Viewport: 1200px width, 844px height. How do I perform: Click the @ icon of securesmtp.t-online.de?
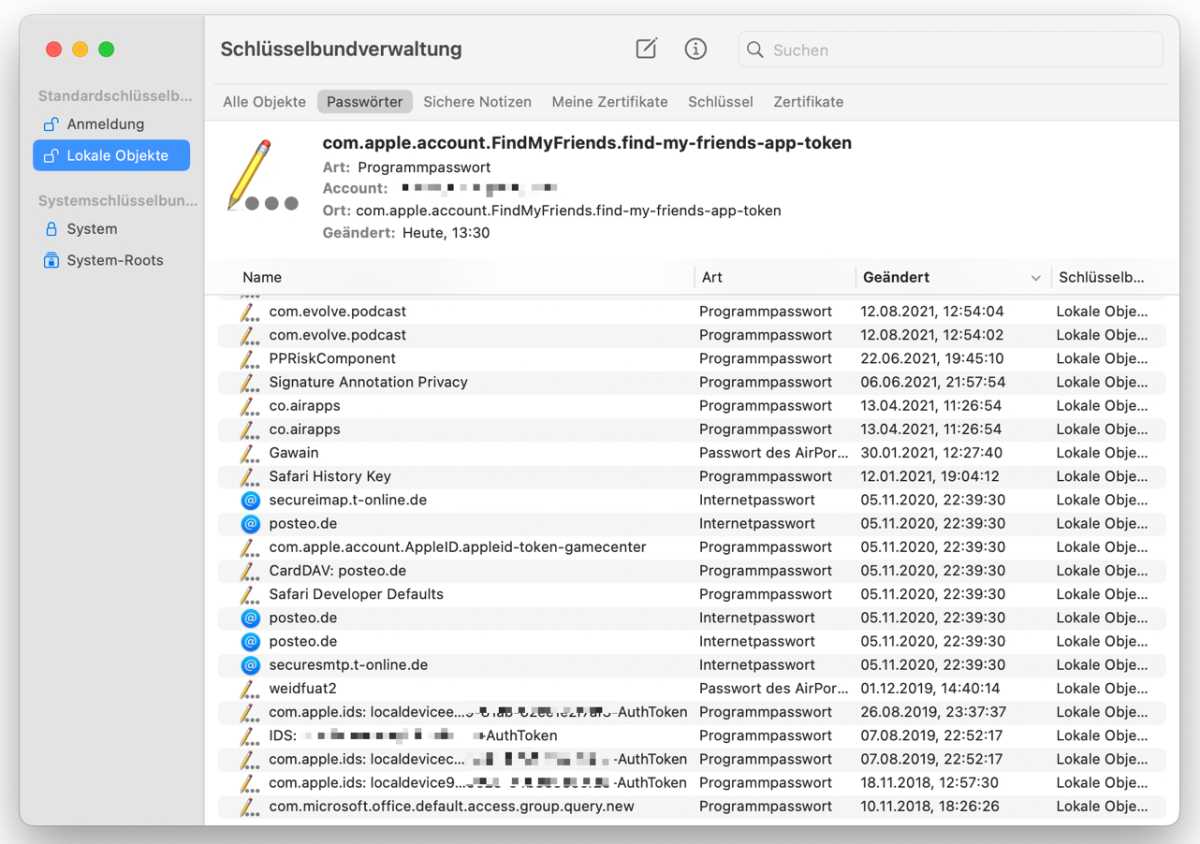(250, 665)
